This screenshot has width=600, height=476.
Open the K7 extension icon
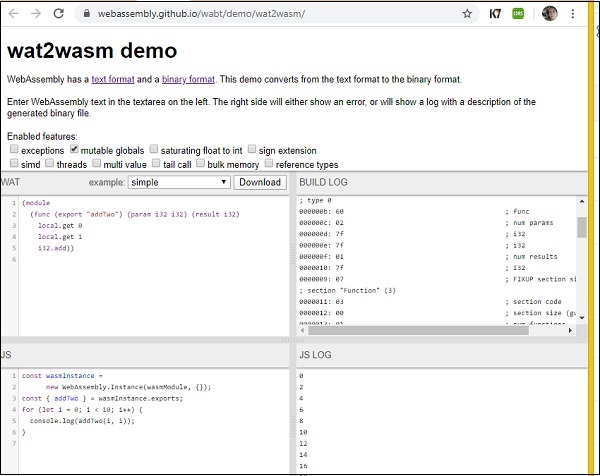click(495, 14)
